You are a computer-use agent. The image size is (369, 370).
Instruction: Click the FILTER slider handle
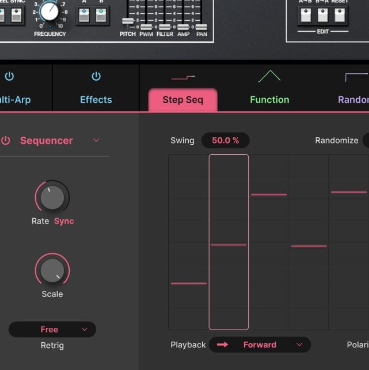(x=165, y=27)
